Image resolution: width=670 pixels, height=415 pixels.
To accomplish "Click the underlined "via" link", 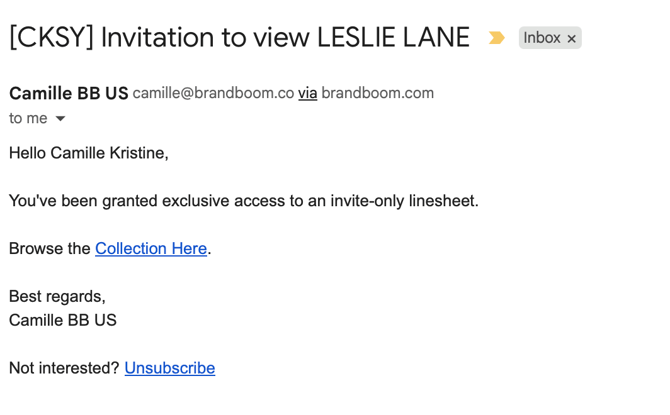I will (x=307, y=93).
